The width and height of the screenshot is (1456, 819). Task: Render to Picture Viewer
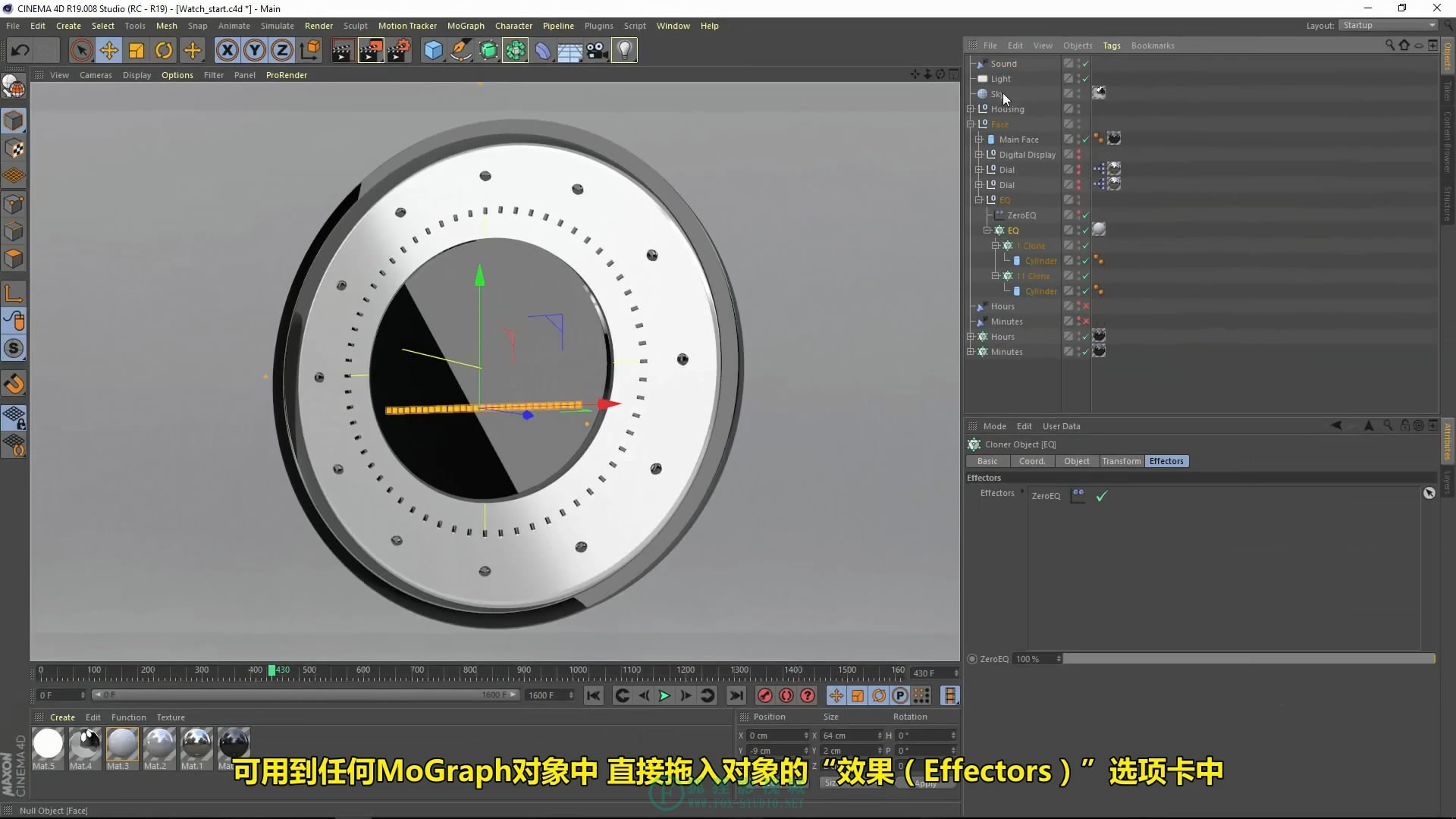coord(371,51)
